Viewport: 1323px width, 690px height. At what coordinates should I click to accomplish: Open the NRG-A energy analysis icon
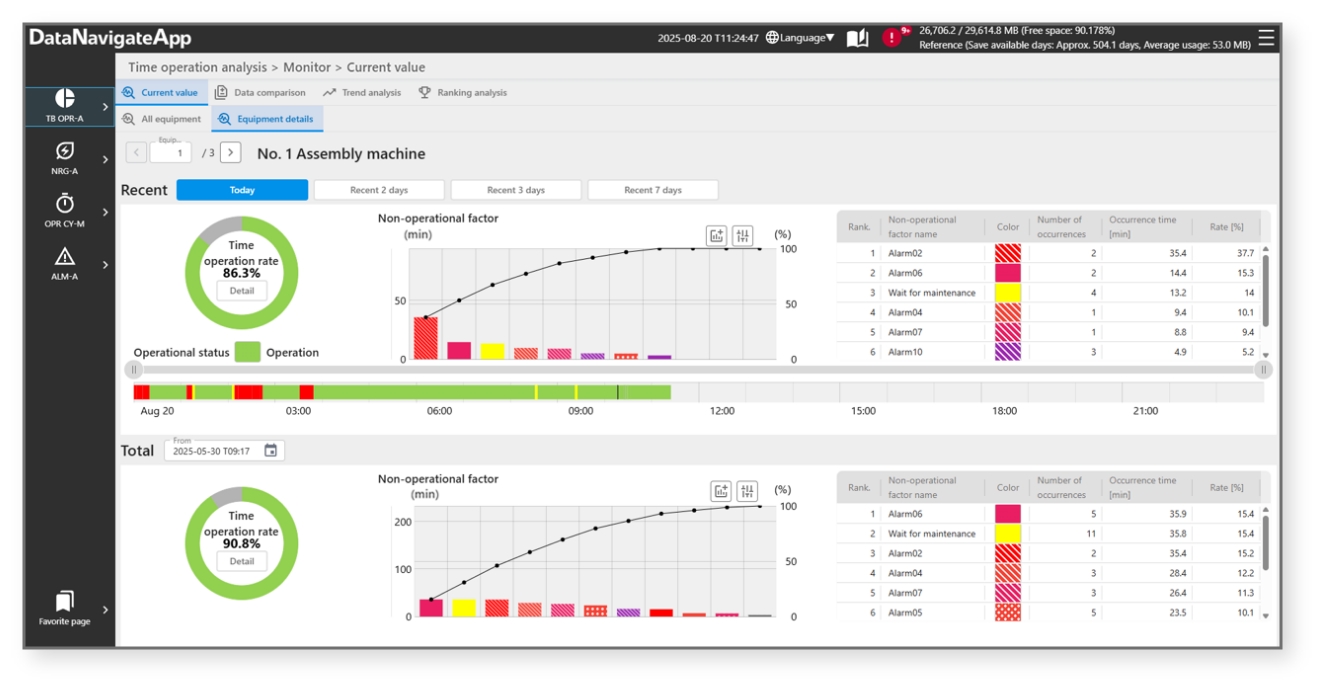click(x=65, y=157)
